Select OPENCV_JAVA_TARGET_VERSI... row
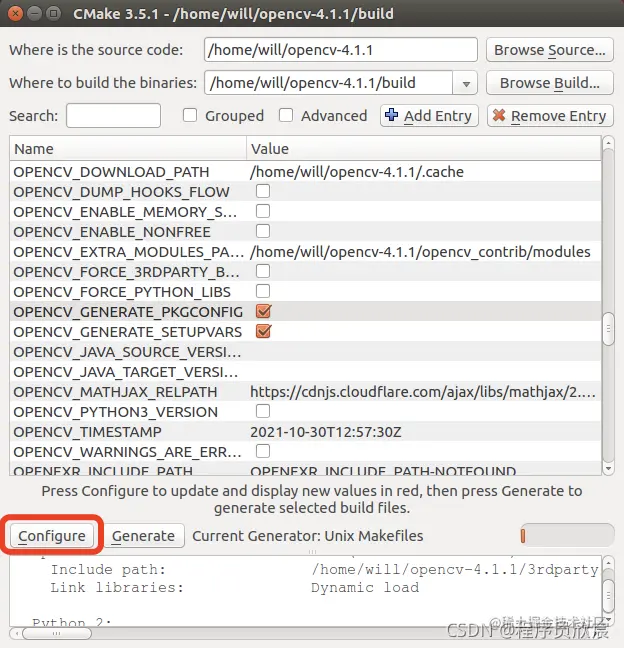Viewport: 624px width, 648px height. coord(305,372)
